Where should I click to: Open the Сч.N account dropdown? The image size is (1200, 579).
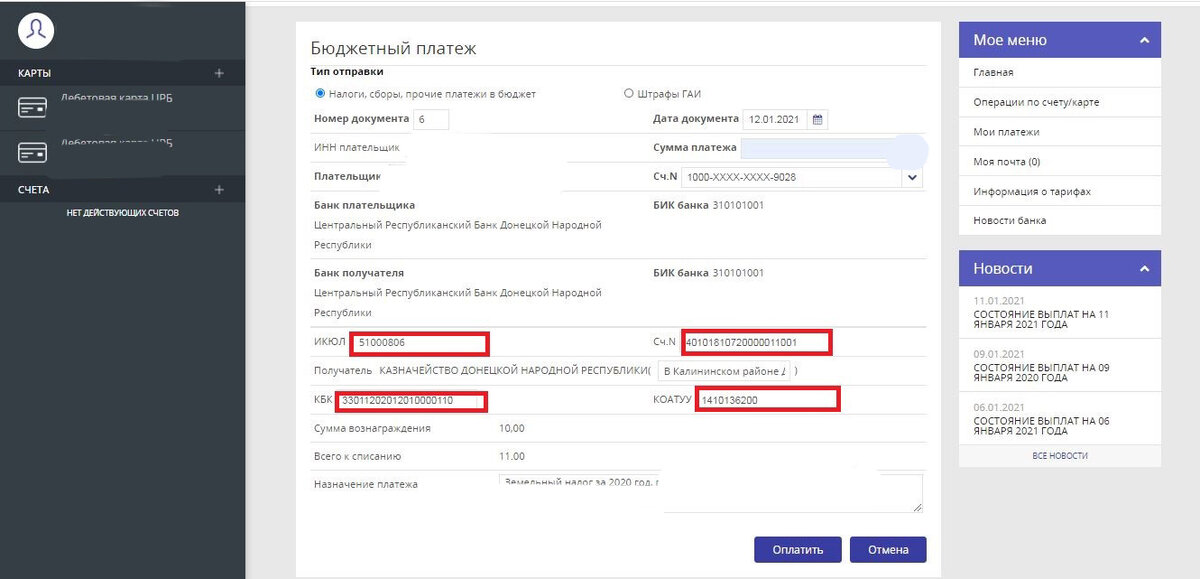911,177
